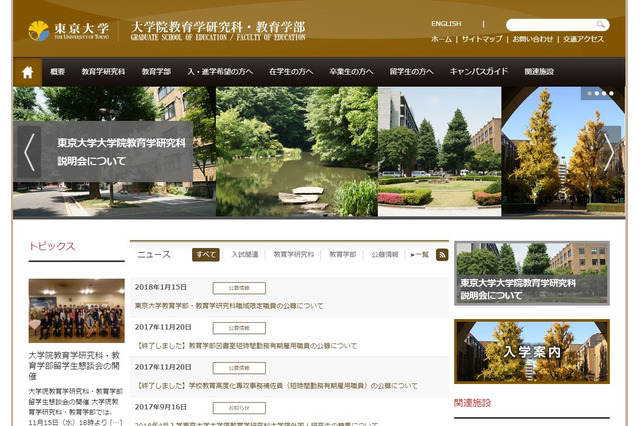Select third slideshow indicator dot
This screenshot has height=426, width=640.
(x=604, y=93)
